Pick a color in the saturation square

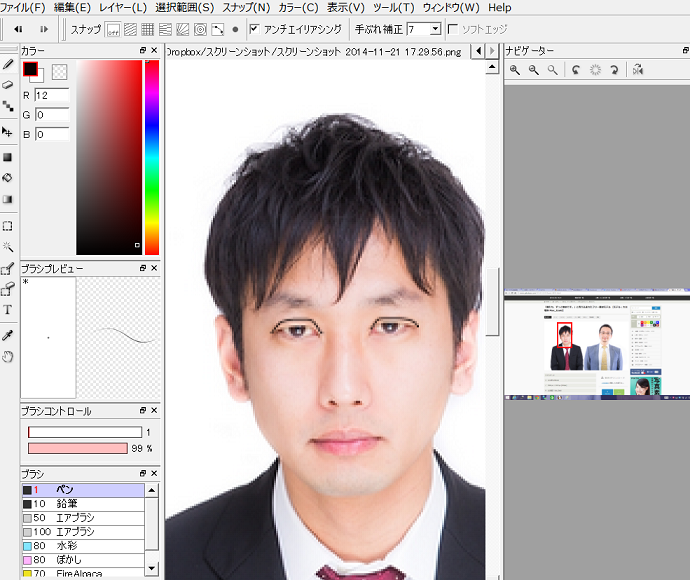[109, 157]
